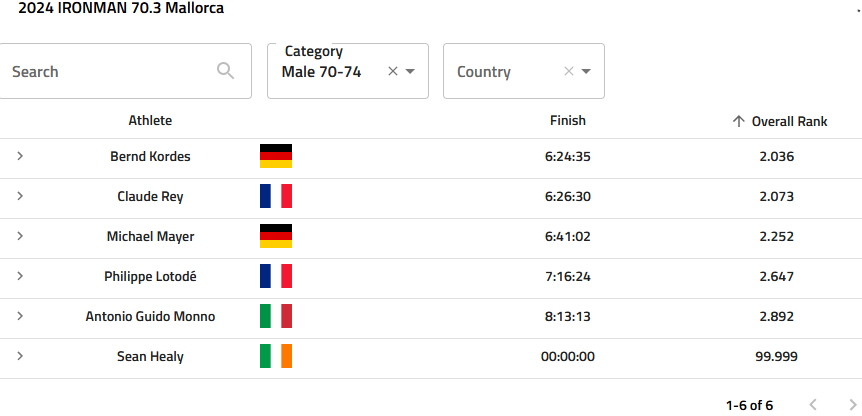
Task: Clear the Male 70-74 category selection
Action: pyautogui.click(x=393, y=71)
